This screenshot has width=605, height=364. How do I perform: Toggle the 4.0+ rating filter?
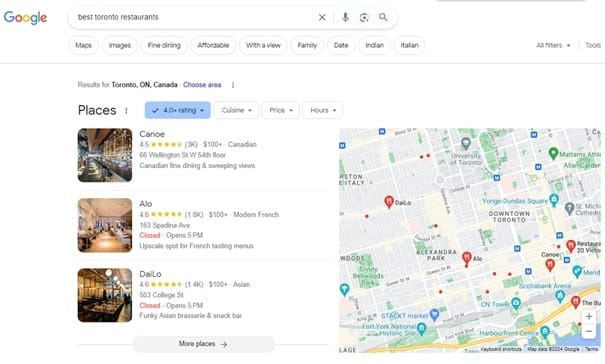pyautogui.click(x=178, y=110)
